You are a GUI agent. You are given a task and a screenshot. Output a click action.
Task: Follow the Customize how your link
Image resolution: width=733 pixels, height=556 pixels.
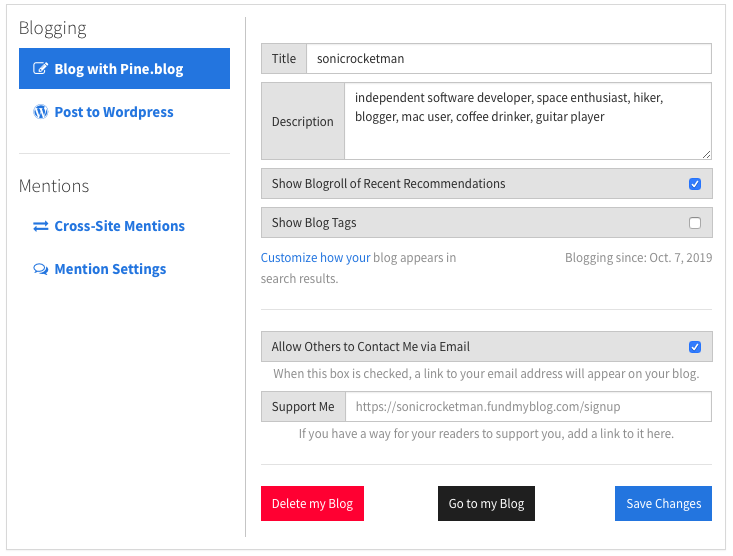click(315, 258)
